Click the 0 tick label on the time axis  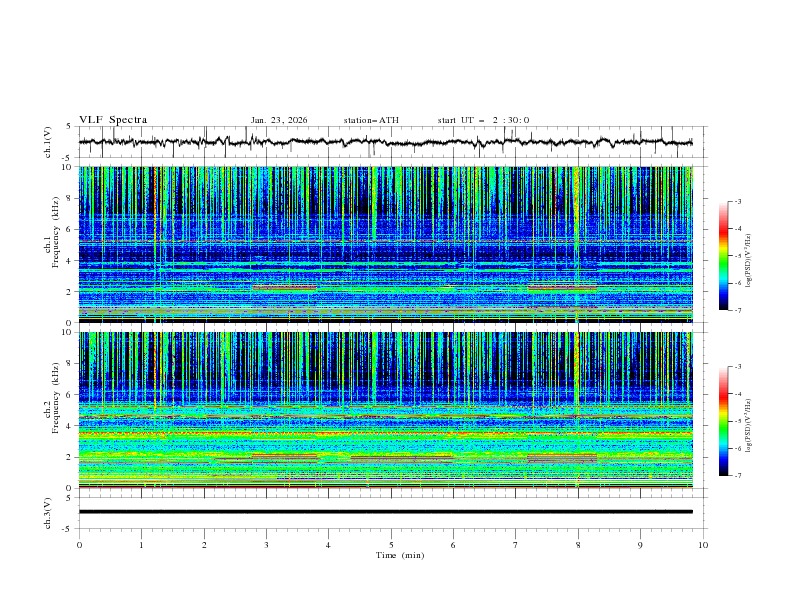[79, 545]
